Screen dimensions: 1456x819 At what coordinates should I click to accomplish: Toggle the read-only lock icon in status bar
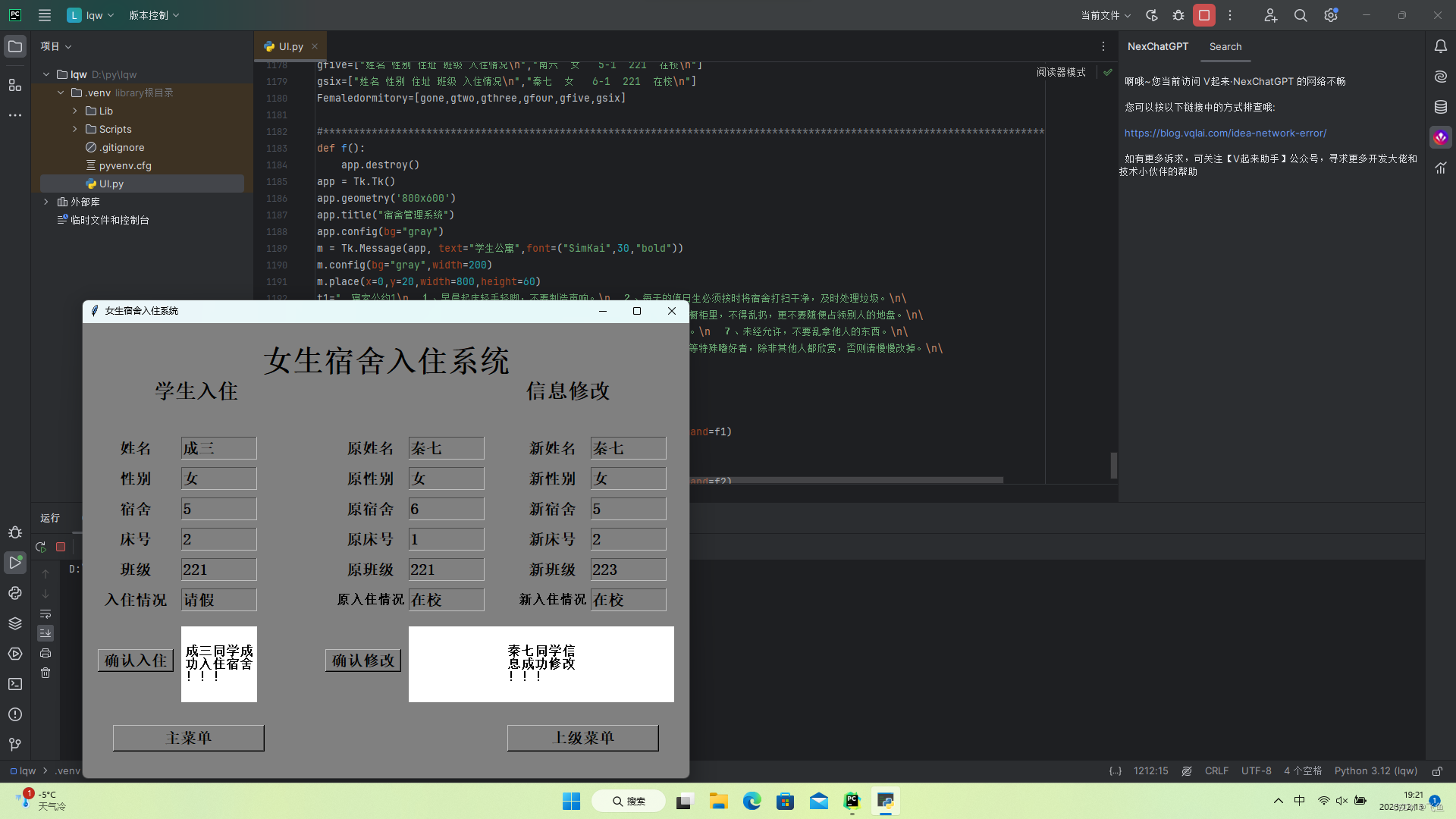click(x=1437, y=771)
